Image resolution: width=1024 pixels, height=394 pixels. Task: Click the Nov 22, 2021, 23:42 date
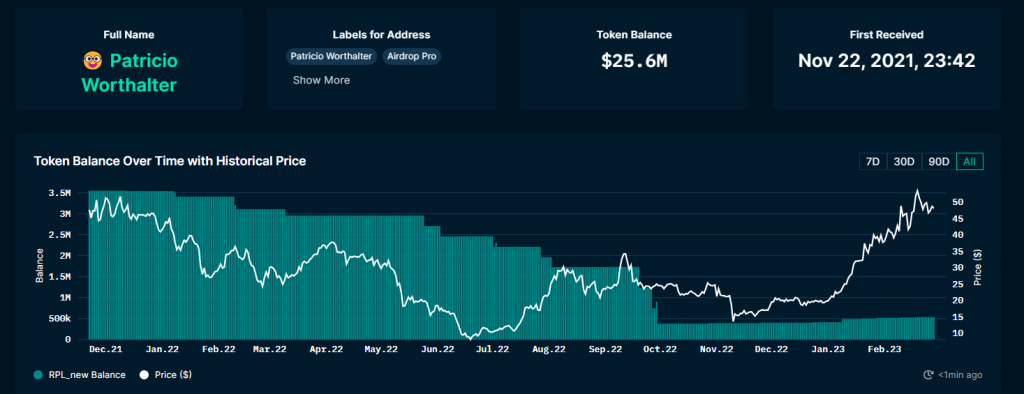(x=887, y=61)
